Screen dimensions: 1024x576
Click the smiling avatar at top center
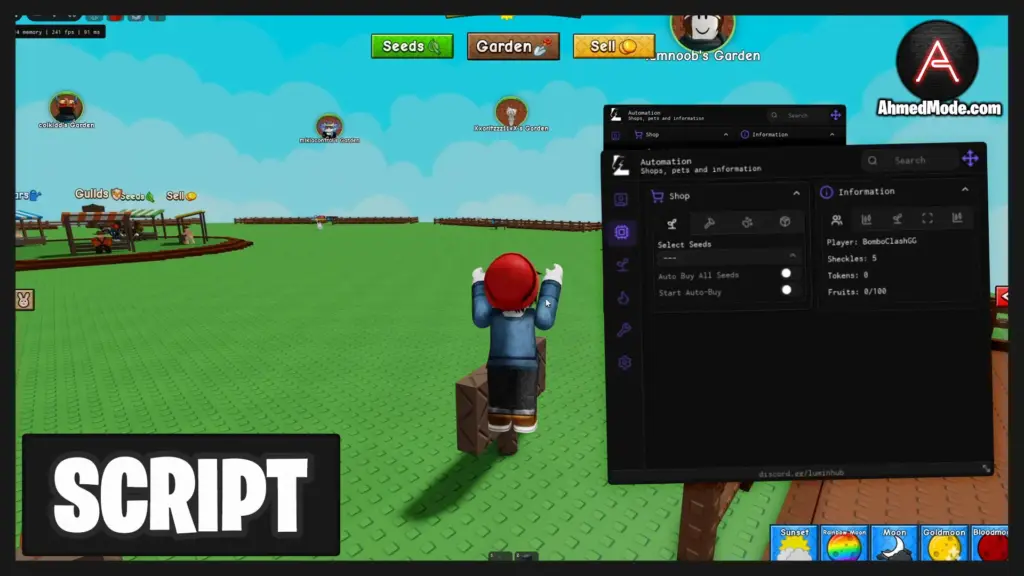pos(703,29)
